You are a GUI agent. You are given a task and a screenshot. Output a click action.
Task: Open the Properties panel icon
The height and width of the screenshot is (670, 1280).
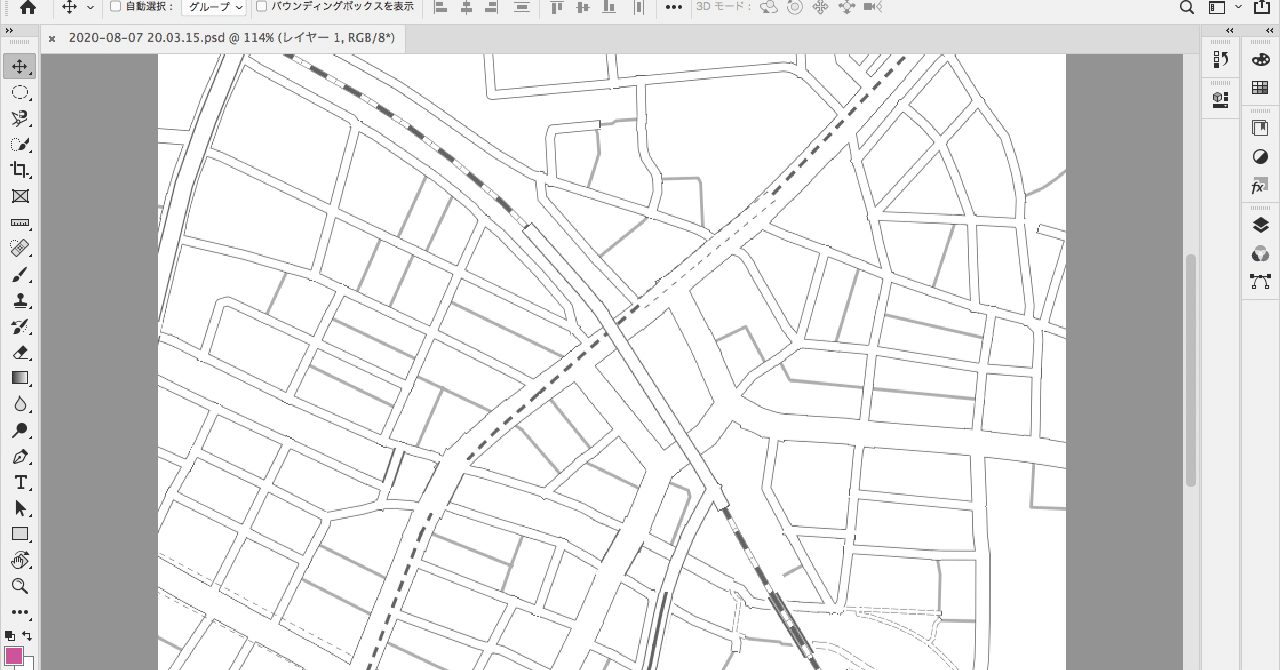(1220, 98)
